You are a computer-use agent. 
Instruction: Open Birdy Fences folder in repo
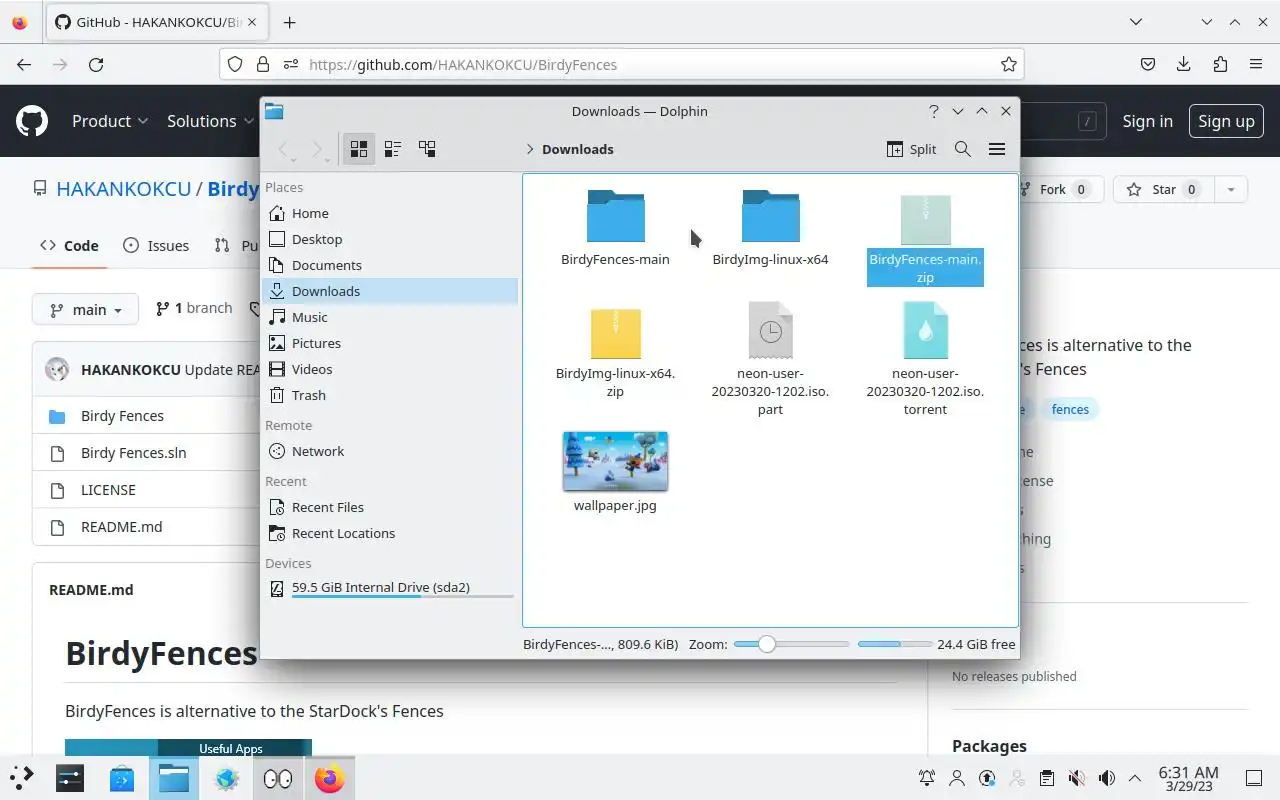pos(122,416)
